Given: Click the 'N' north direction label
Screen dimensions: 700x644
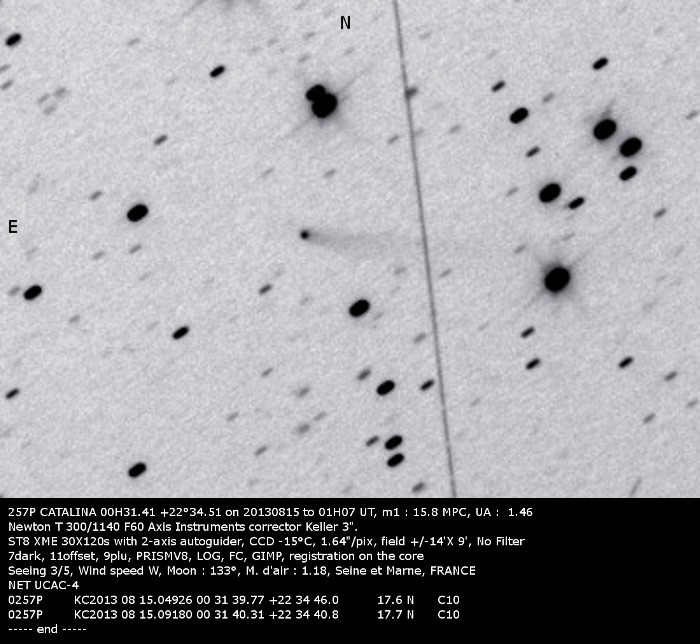Looking at the screenshot, I should coord(345,23).
